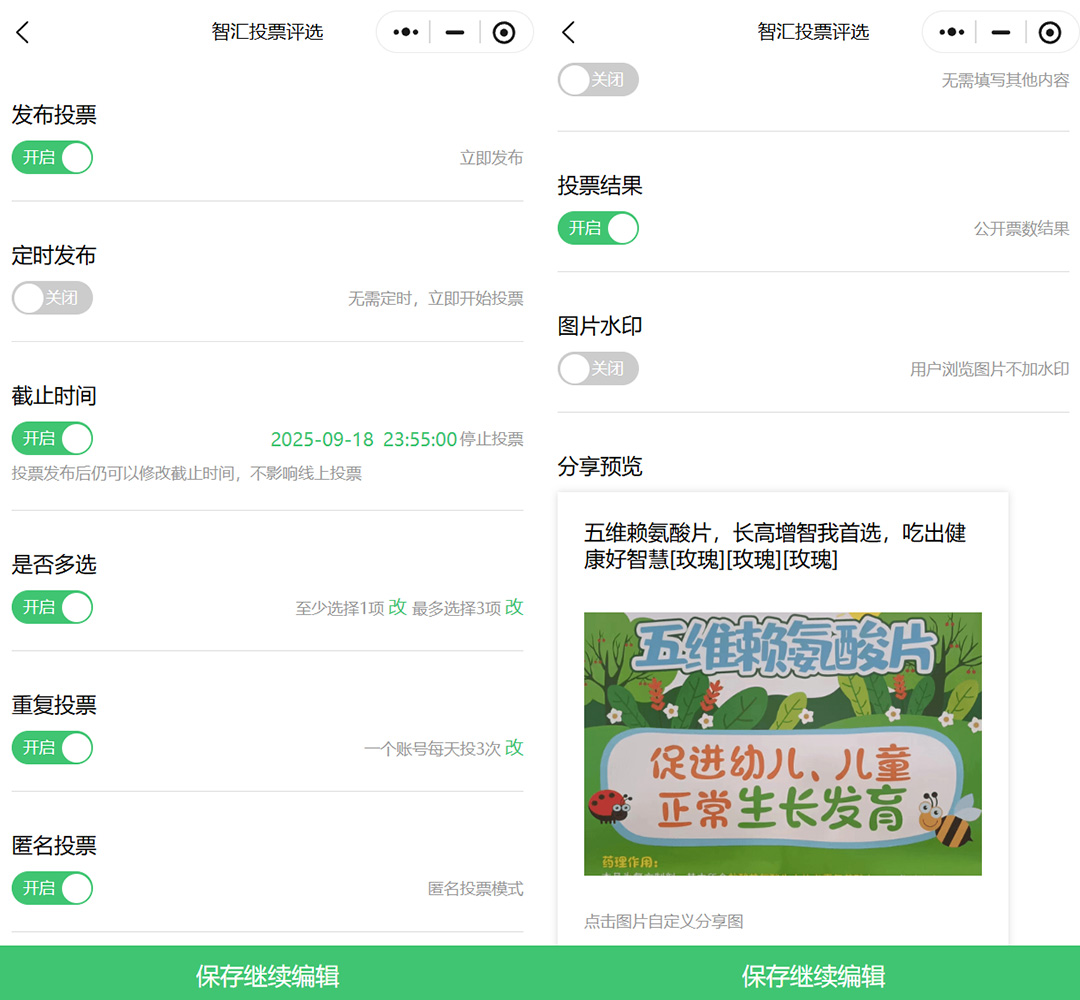The height and width of the screenshot is (1000, 1080).
Task: Click the minimize dash icon in left panel
Action: pos(455,32)
